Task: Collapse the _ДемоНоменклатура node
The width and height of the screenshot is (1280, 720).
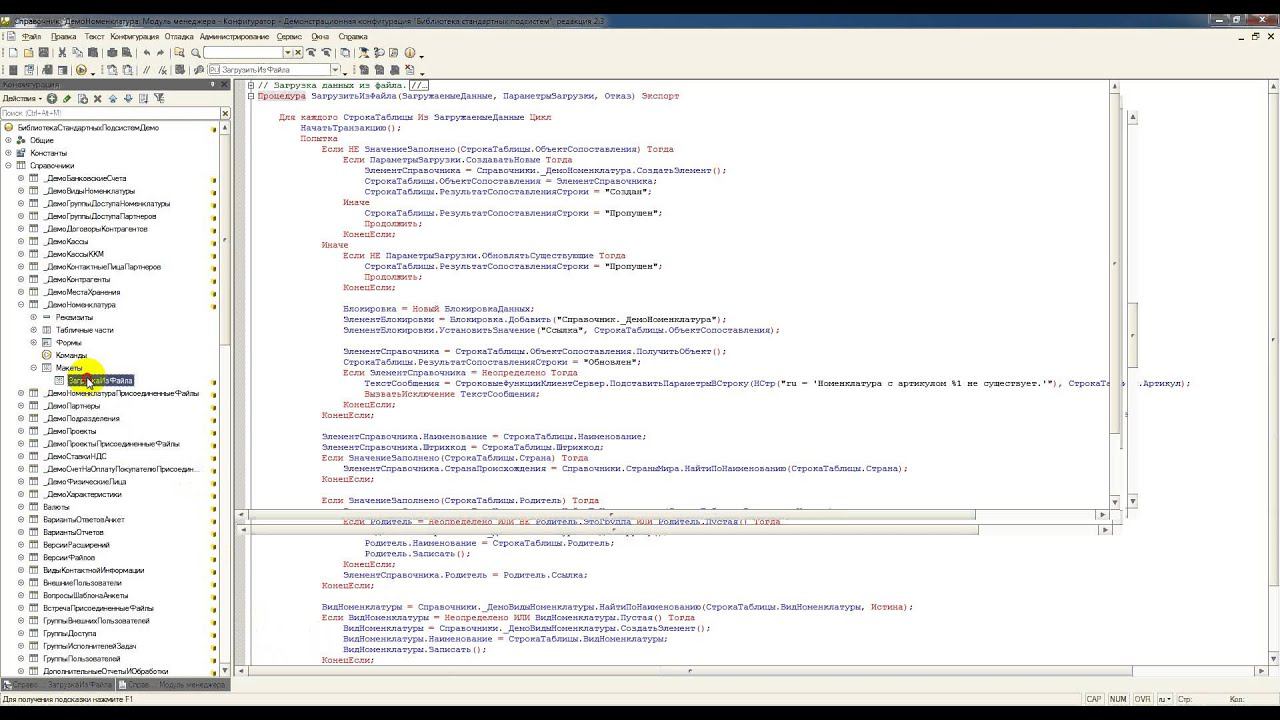Action: 21,305
